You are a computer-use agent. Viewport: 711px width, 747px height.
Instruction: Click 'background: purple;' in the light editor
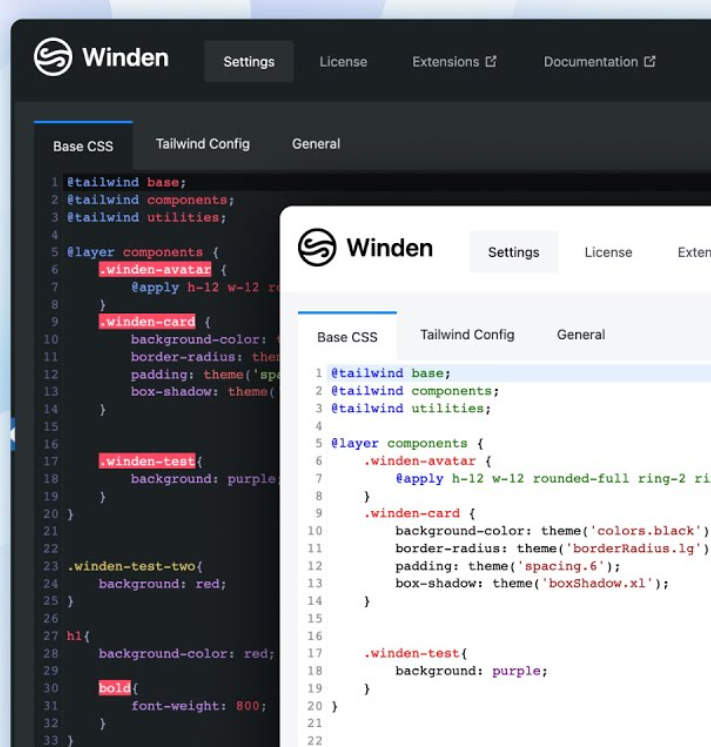pyautogui.click(x=471, y=671)
